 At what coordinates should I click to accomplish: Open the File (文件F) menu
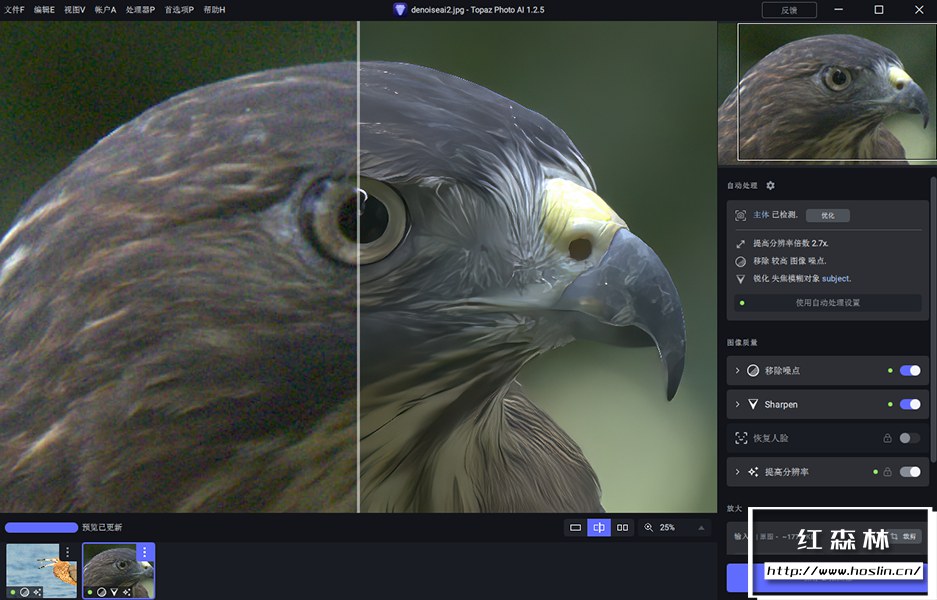[x=15, y=9]
